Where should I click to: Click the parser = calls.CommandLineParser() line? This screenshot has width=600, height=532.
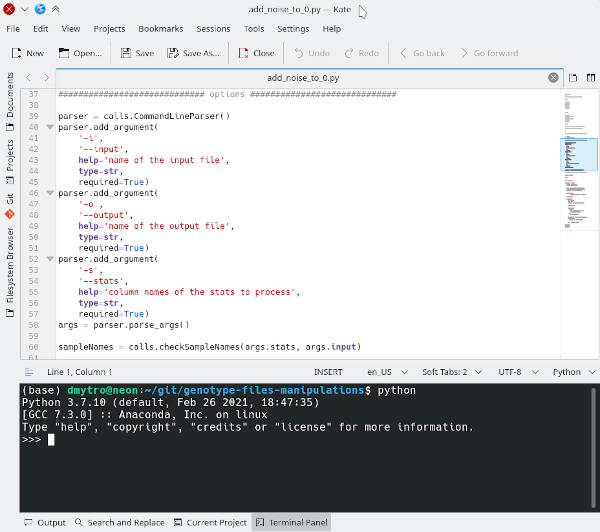click(144, 116)
